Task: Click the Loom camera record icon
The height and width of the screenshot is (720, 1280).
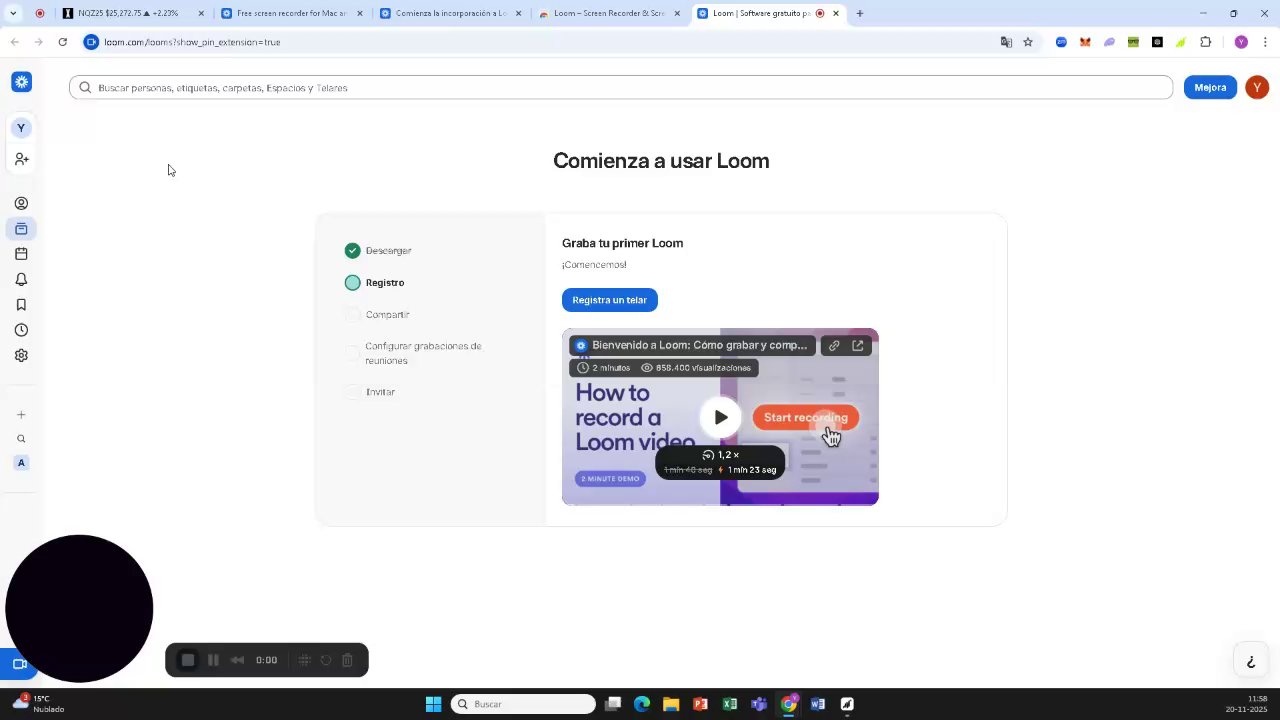Action: click(x=19, y=664)
